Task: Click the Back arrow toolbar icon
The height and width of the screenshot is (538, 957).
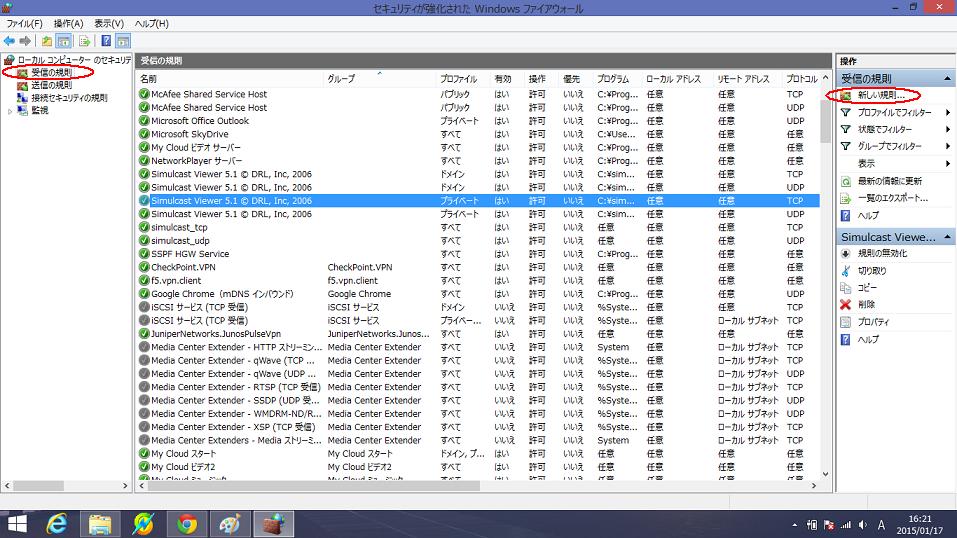Action: (9, 41)
